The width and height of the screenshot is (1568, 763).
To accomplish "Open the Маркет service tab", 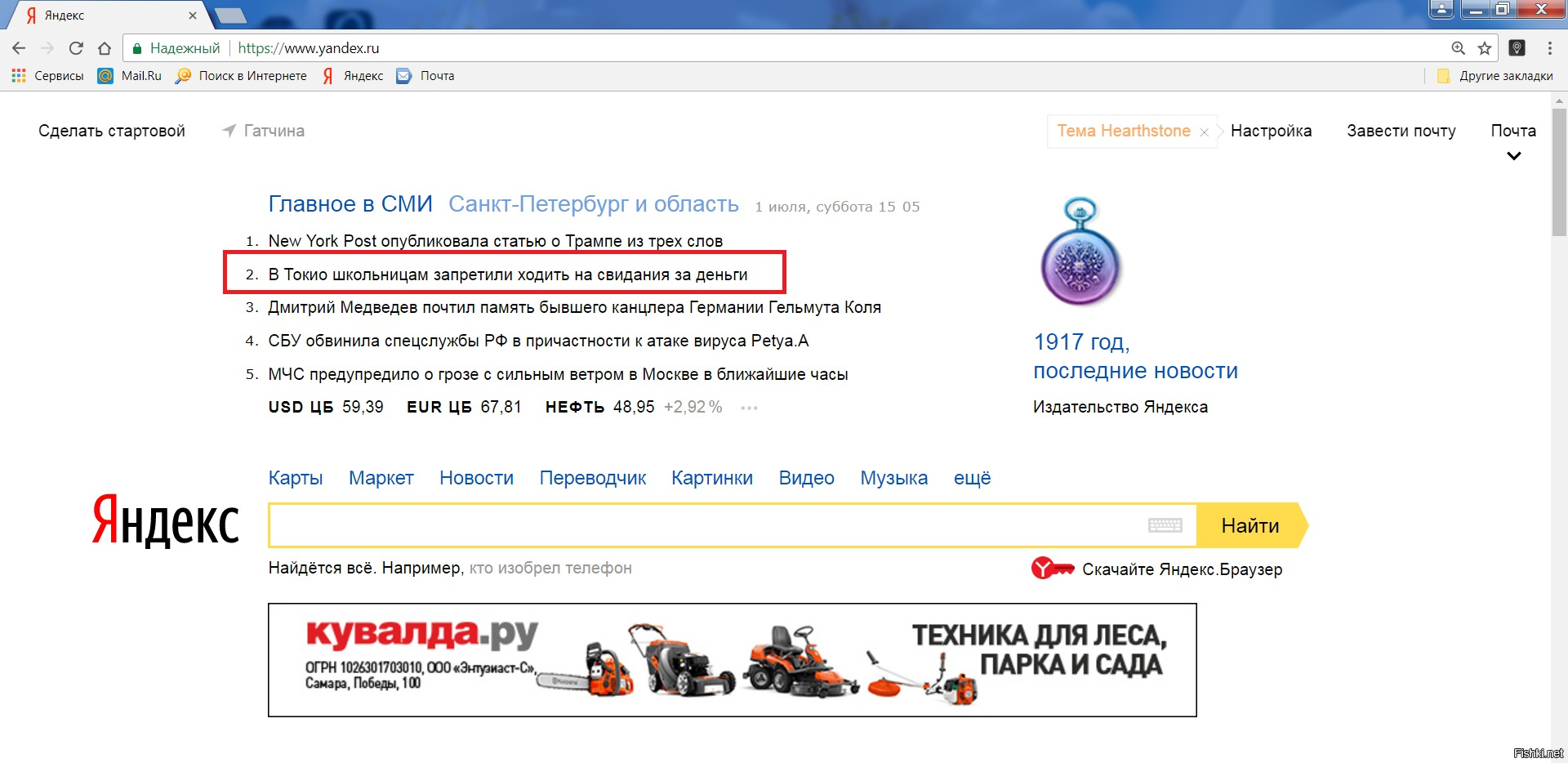I will point(381,478).
